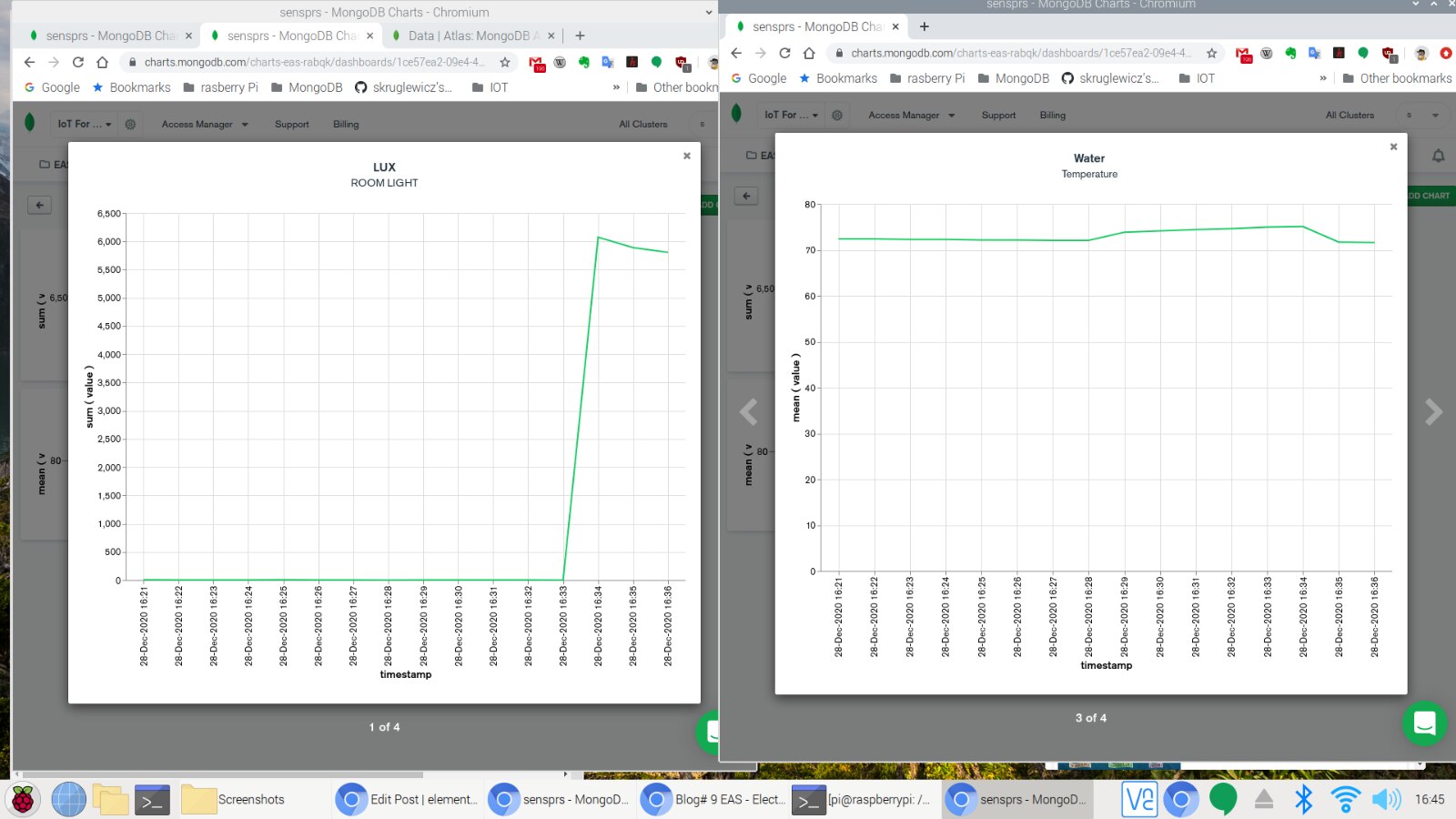The image size is (1456, 819).
Task: Open the IOT bookmark folder in right window
Action: click(x=1197, y=78)
